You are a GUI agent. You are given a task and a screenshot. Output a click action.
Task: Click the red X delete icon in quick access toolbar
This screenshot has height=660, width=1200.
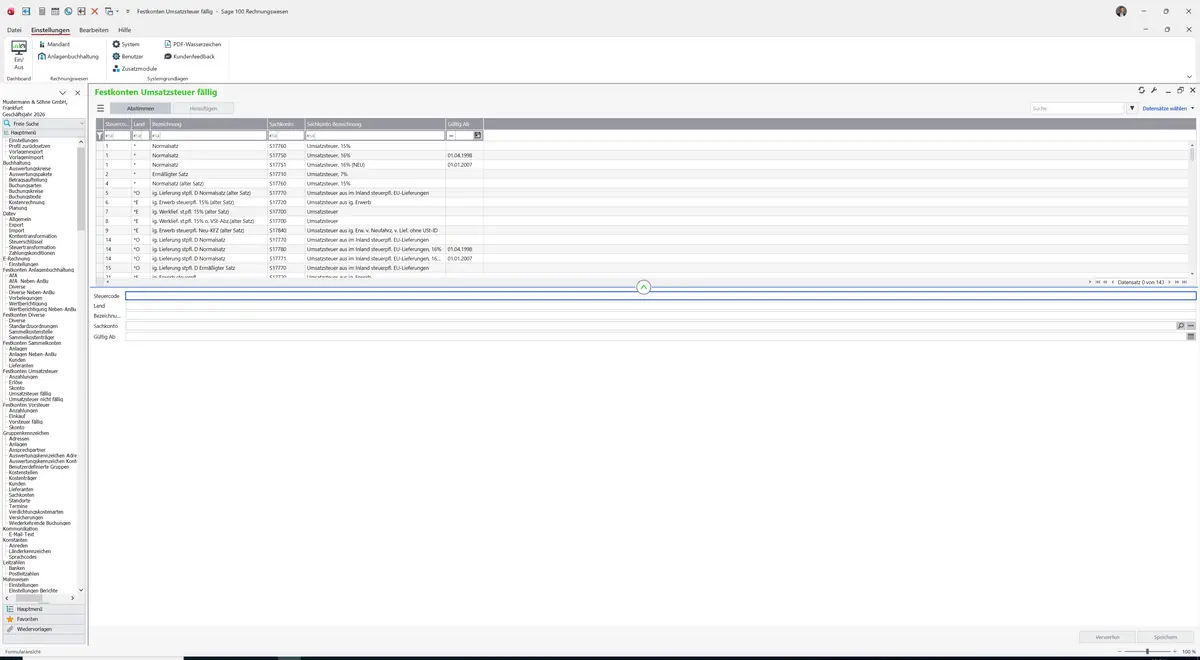tap(95, 10)
